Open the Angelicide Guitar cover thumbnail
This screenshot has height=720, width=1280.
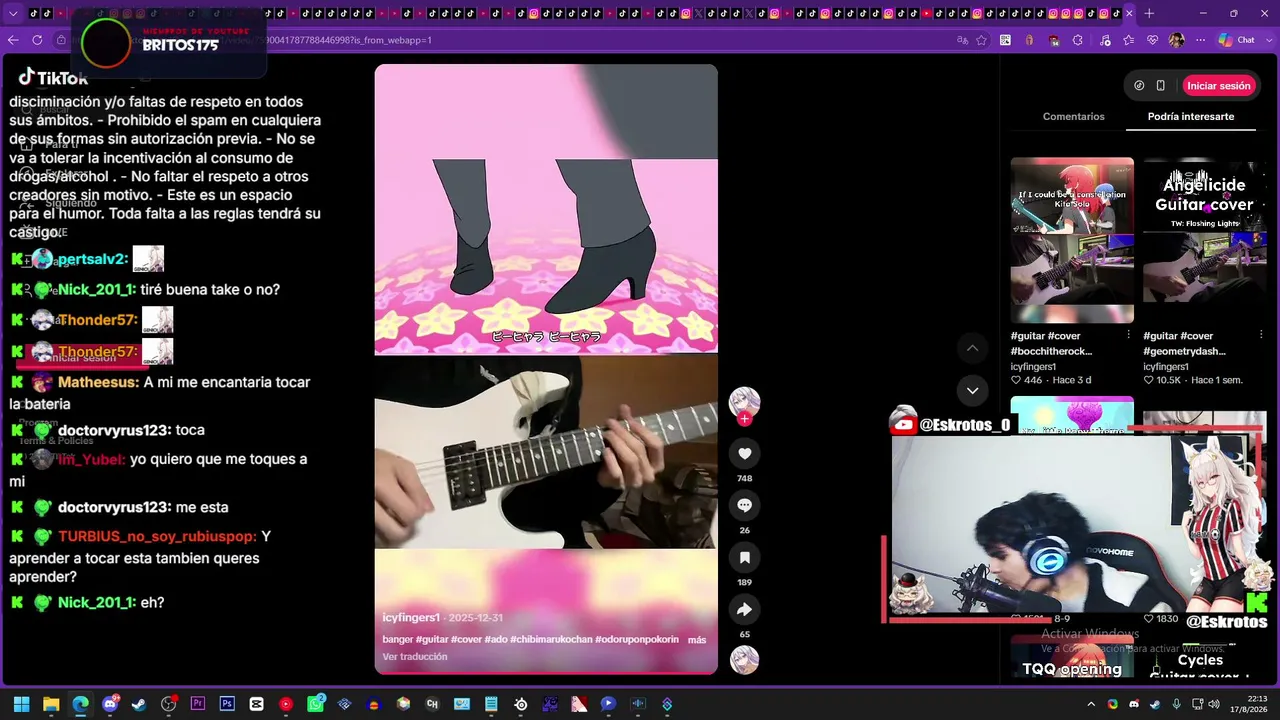click(1204, 240)
